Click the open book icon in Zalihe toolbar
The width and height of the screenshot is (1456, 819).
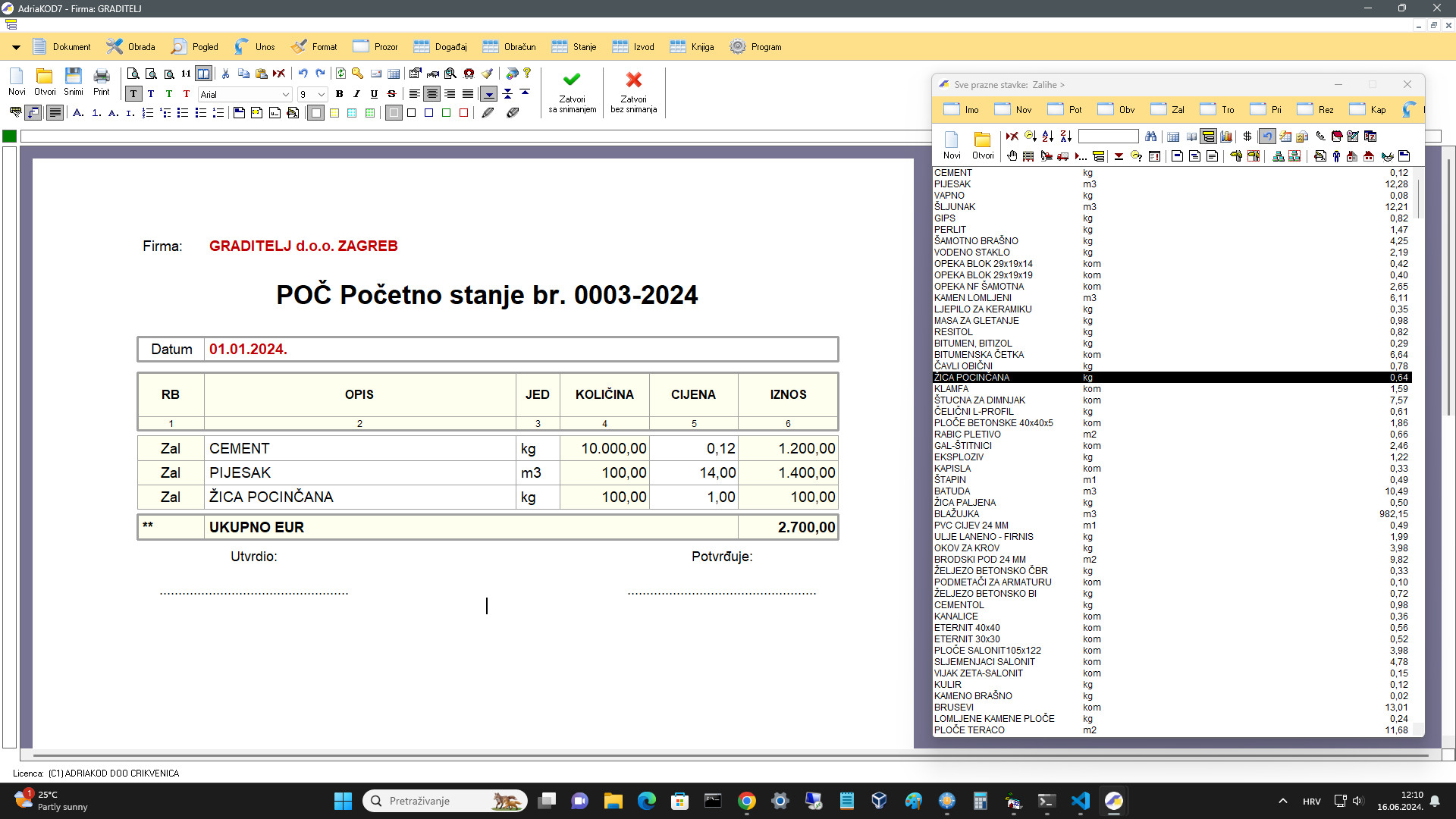tap(1191, 136)
